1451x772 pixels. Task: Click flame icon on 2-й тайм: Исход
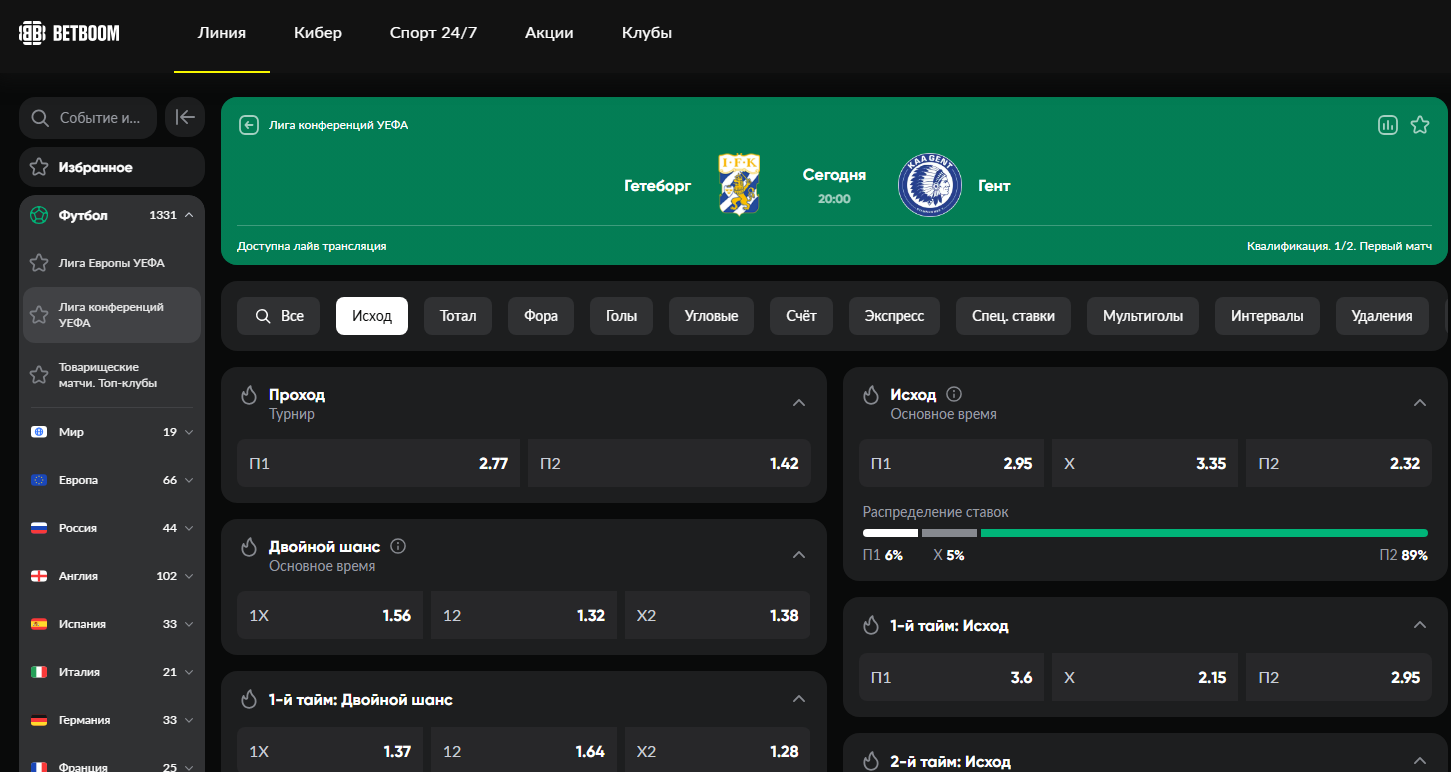pos(871,761)
